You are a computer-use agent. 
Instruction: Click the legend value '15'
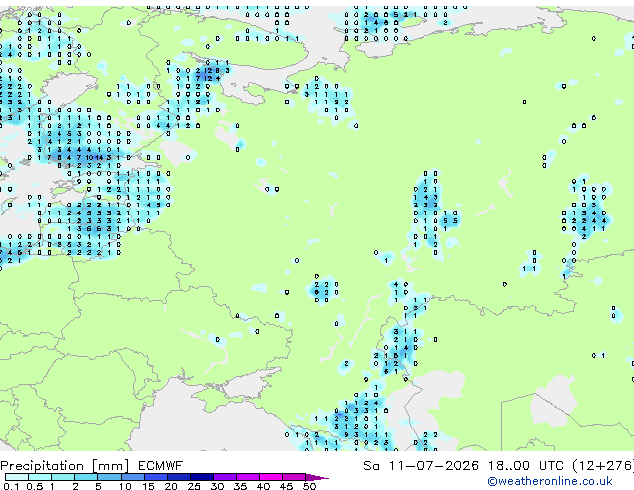click(148, 486)
